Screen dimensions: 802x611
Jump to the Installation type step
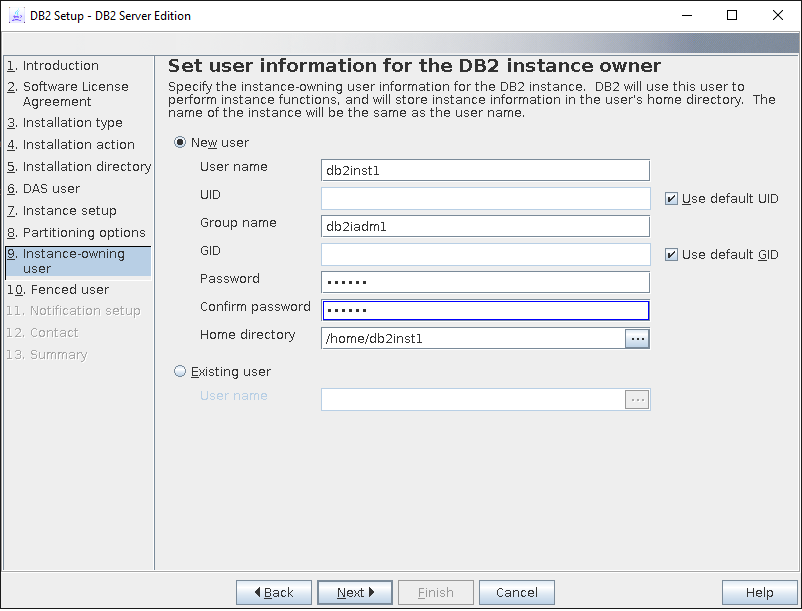(72, 123)
